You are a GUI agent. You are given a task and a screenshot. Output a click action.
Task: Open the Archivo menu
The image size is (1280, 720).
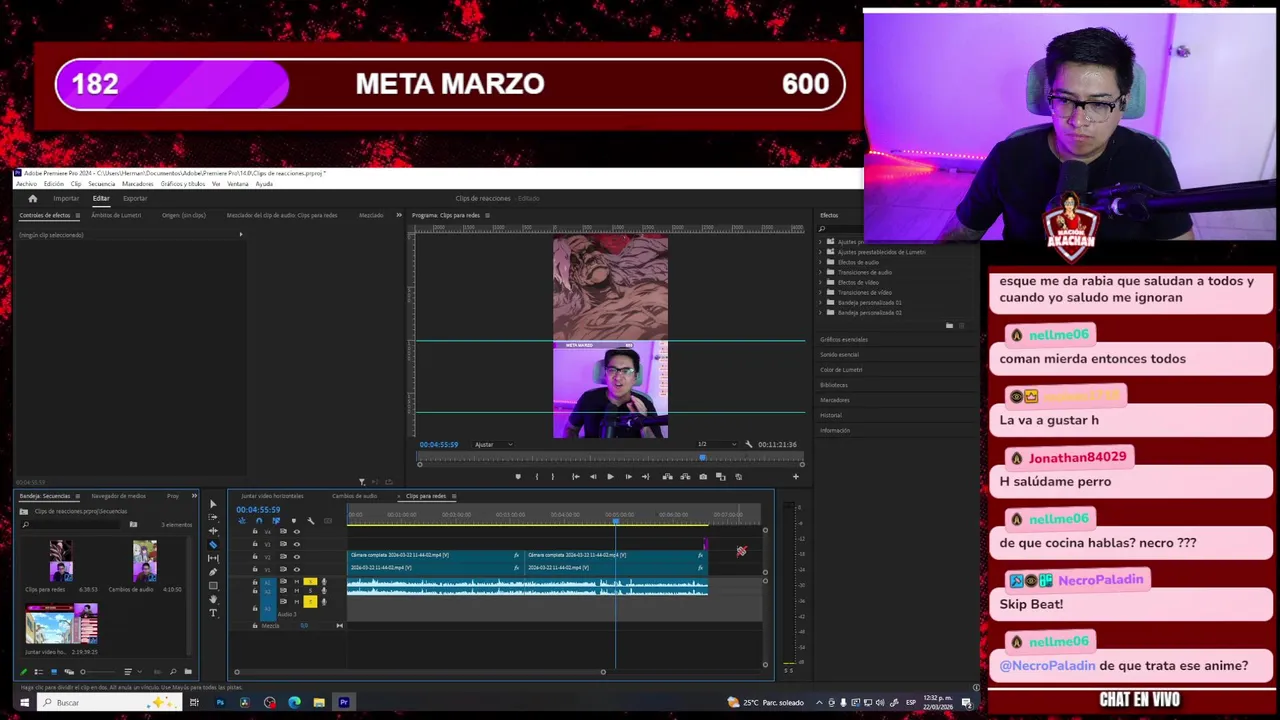[26, 184]
